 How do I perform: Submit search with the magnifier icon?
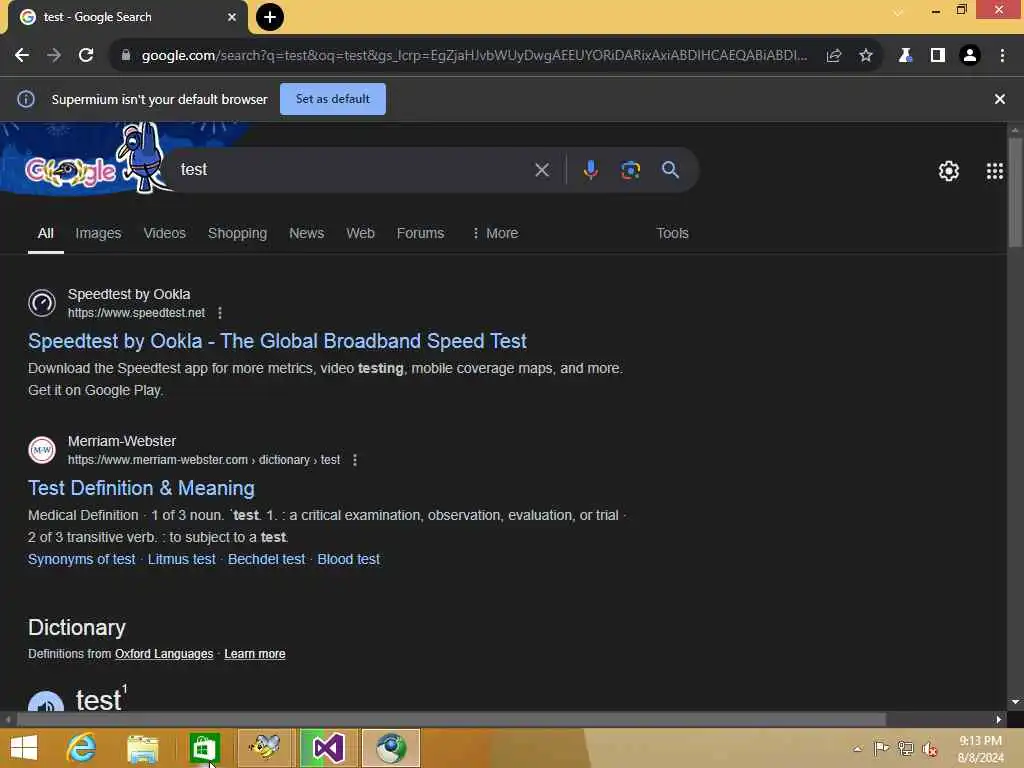(670, 170)
